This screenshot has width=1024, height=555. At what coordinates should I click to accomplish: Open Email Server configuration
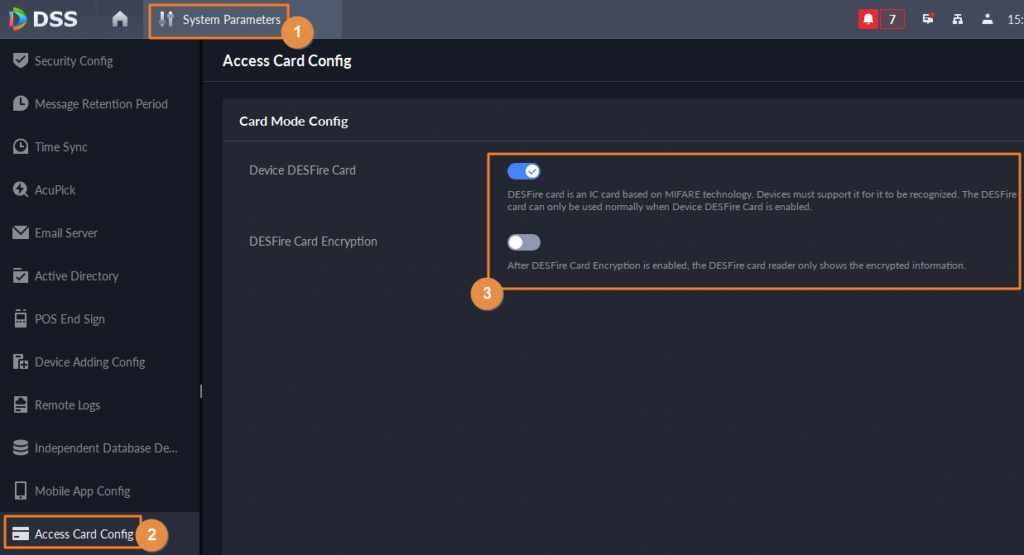click(x=66, y=233)
